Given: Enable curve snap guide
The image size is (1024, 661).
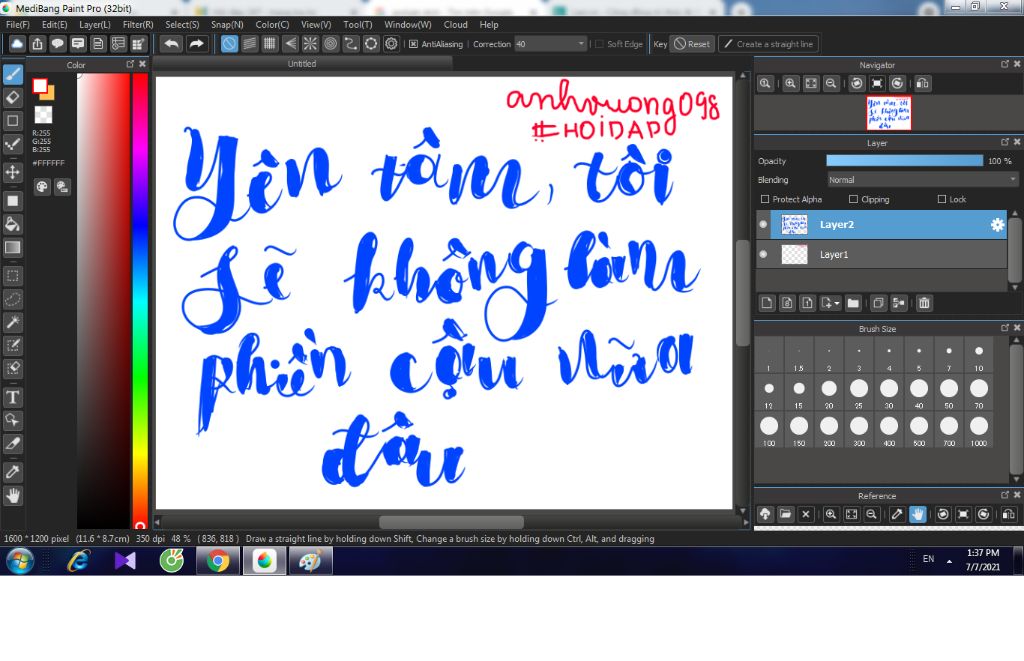Looking at the screenshot, I should (351, 44).
